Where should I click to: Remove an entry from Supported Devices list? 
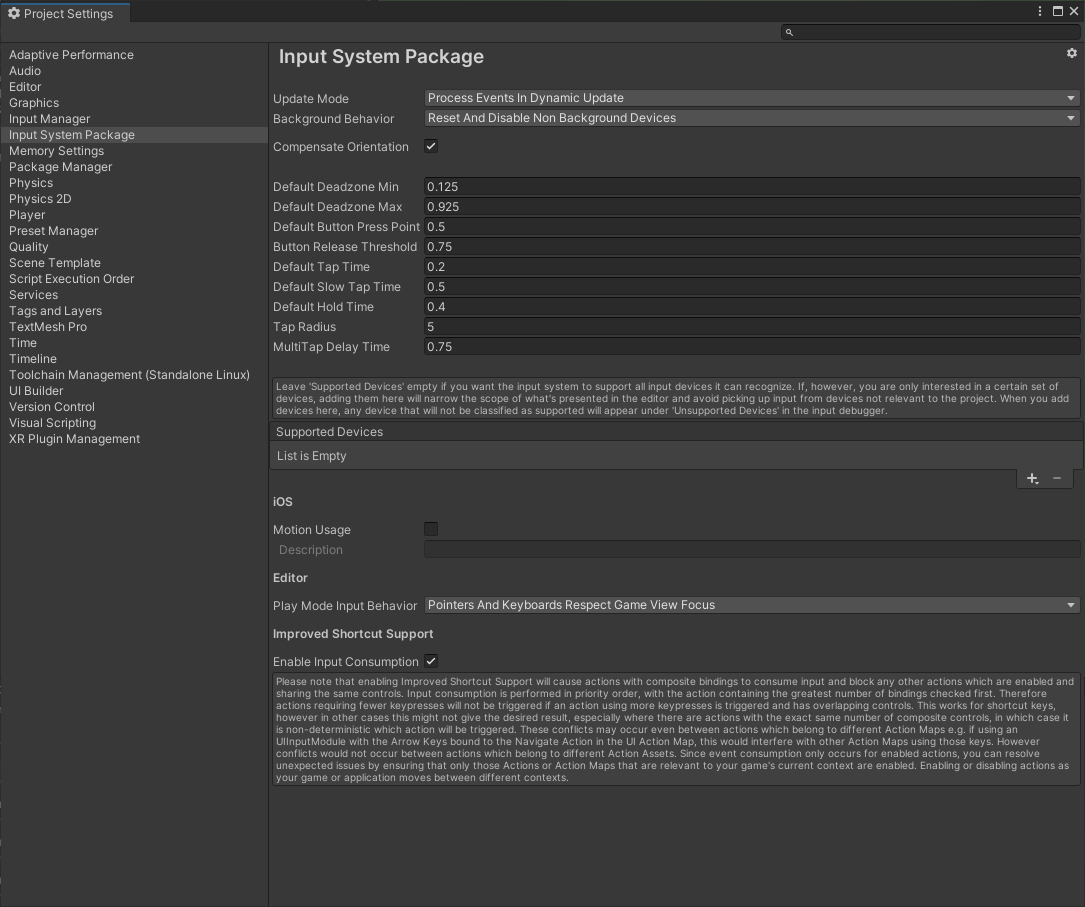click(x=1057, y=478)
